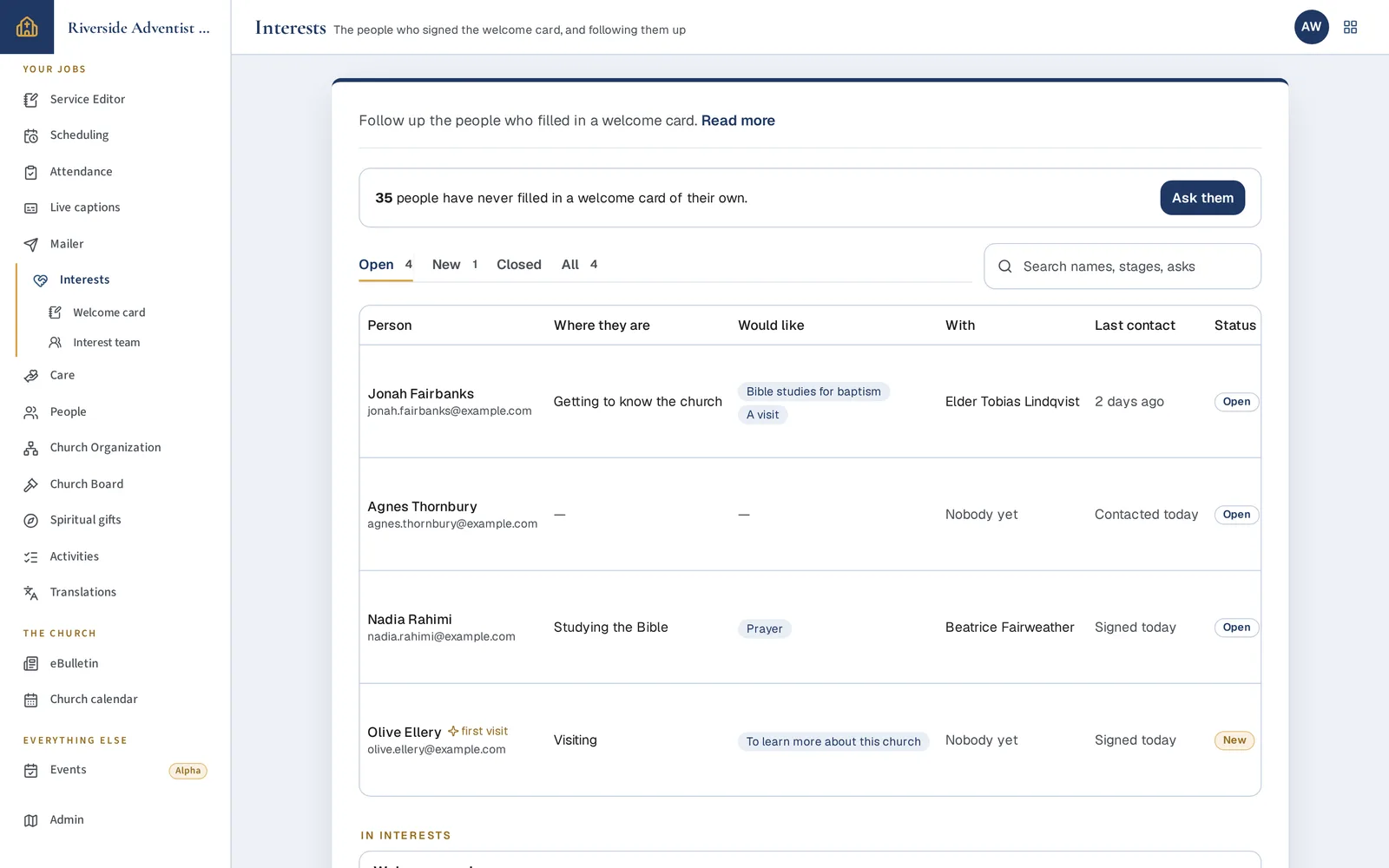Focus the Search names, stages, asks field
Image resolution: width=1389 pixels, height=868 pixels.
[x=1122, y=266]
